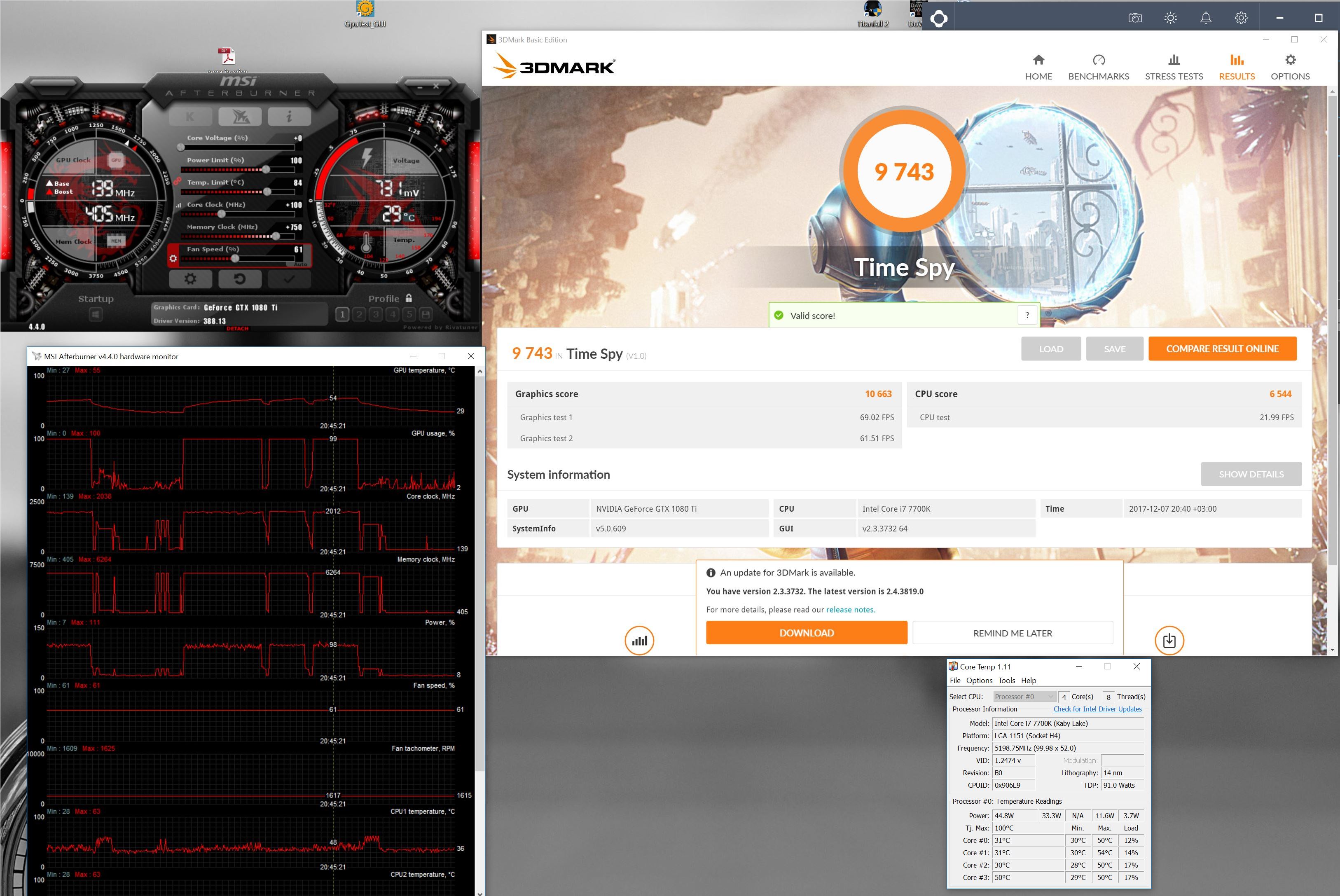Toggle the Profile lock icon

point(409,298)
